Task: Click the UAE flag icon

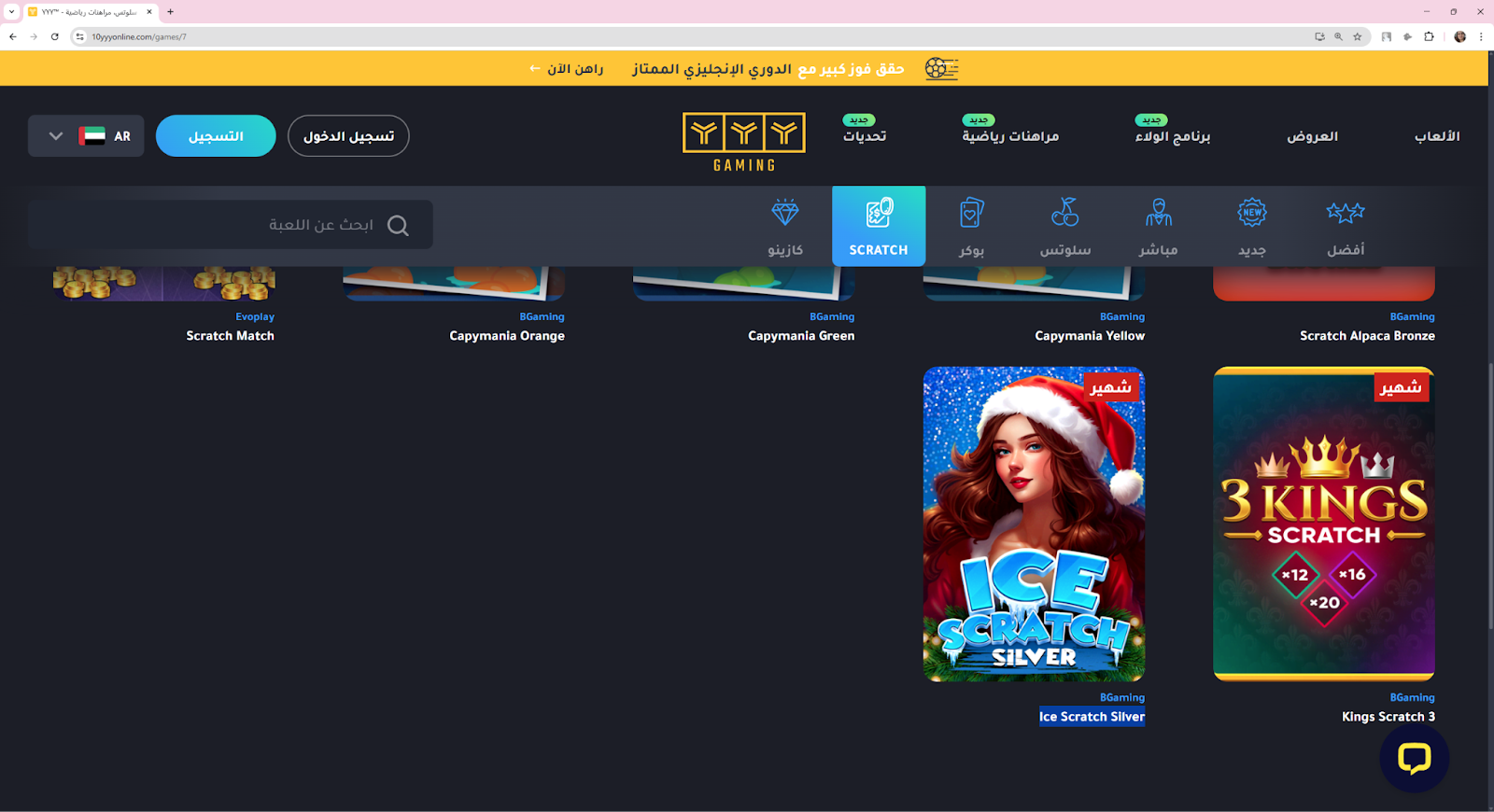Action: point(92,136)
